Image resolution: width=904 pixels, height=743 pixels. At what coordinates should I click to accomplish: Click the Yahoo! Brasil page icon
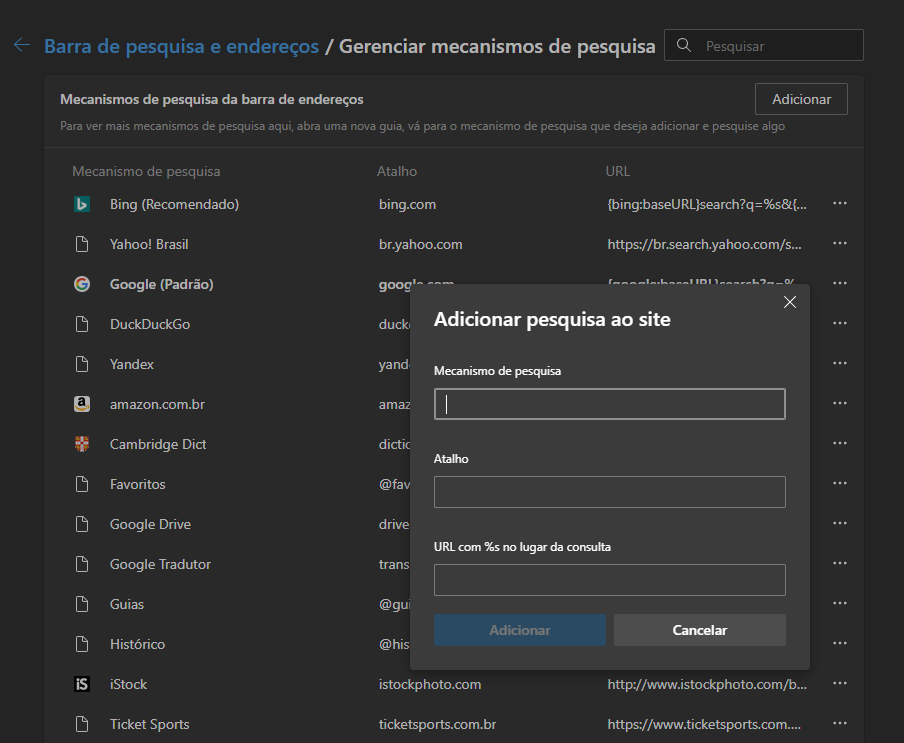[82, 244]
